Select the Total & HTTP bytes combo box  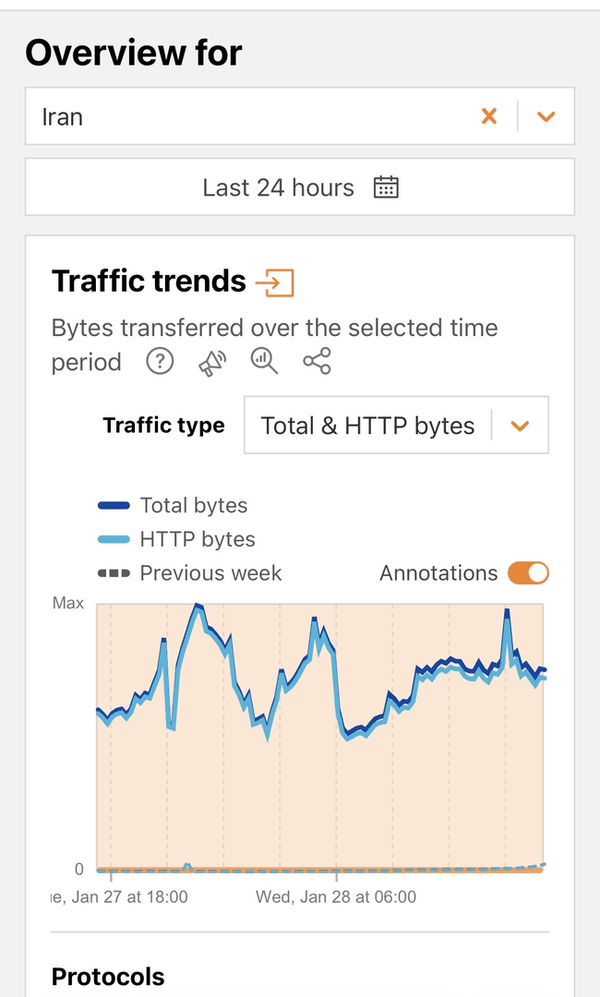(x=367, y=426)
